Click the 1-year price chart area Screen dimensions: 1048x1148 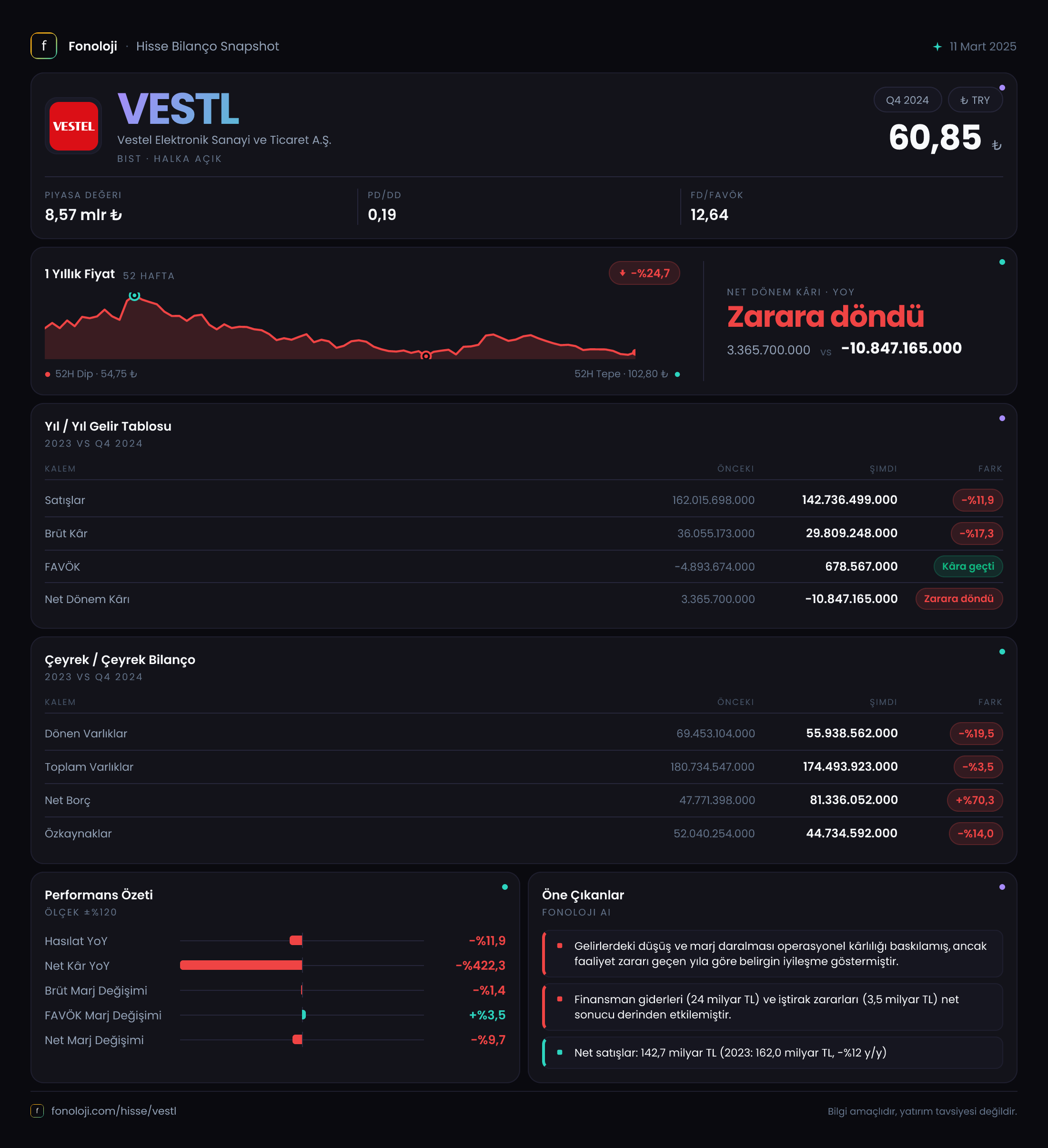pos(340,326)
